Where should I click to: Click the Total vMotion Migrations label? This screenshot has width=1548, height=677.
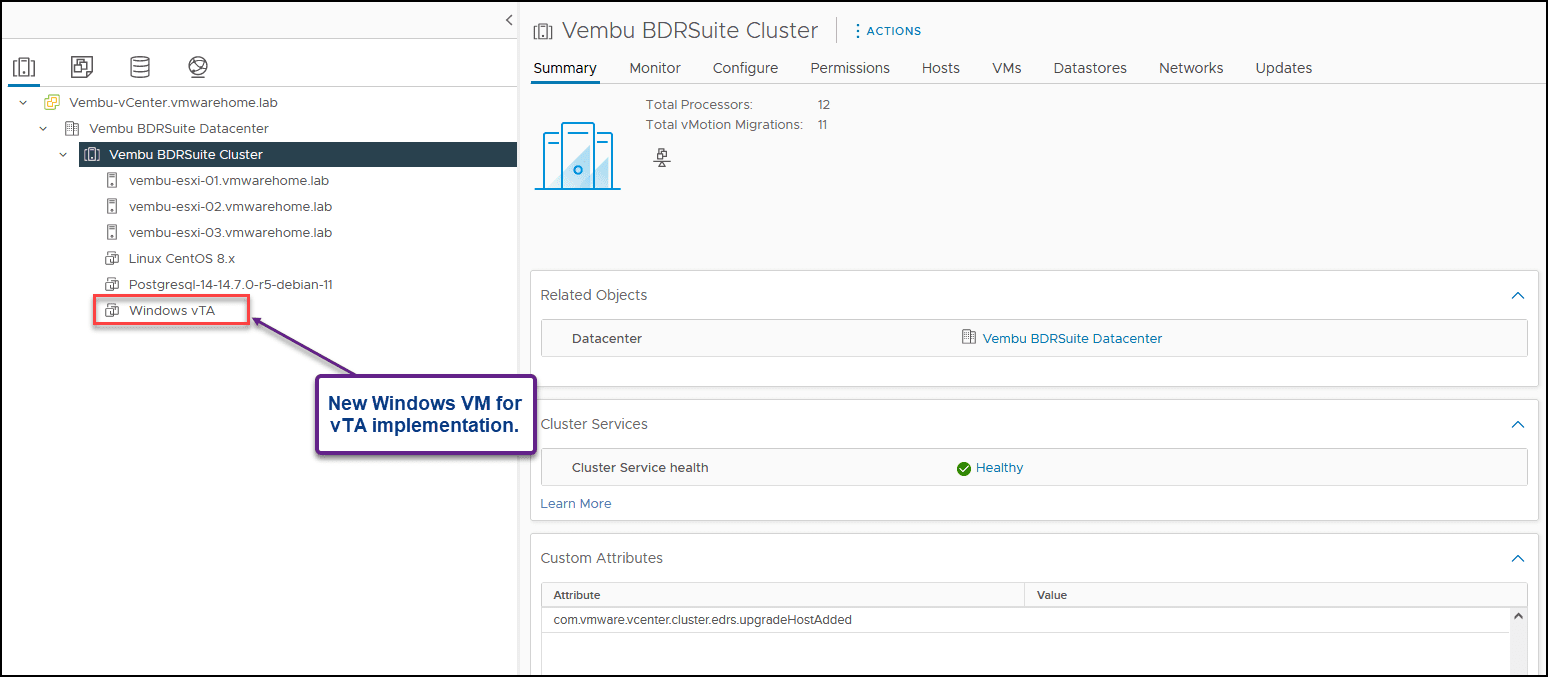724,125
